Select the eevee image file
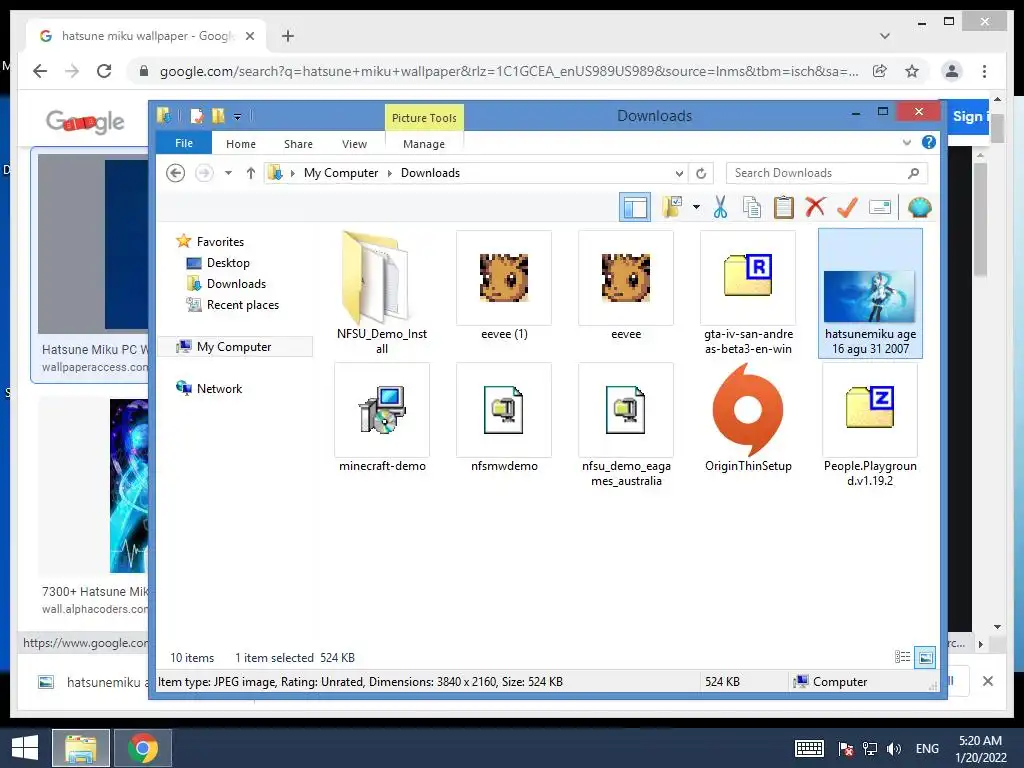 (626, 286)
